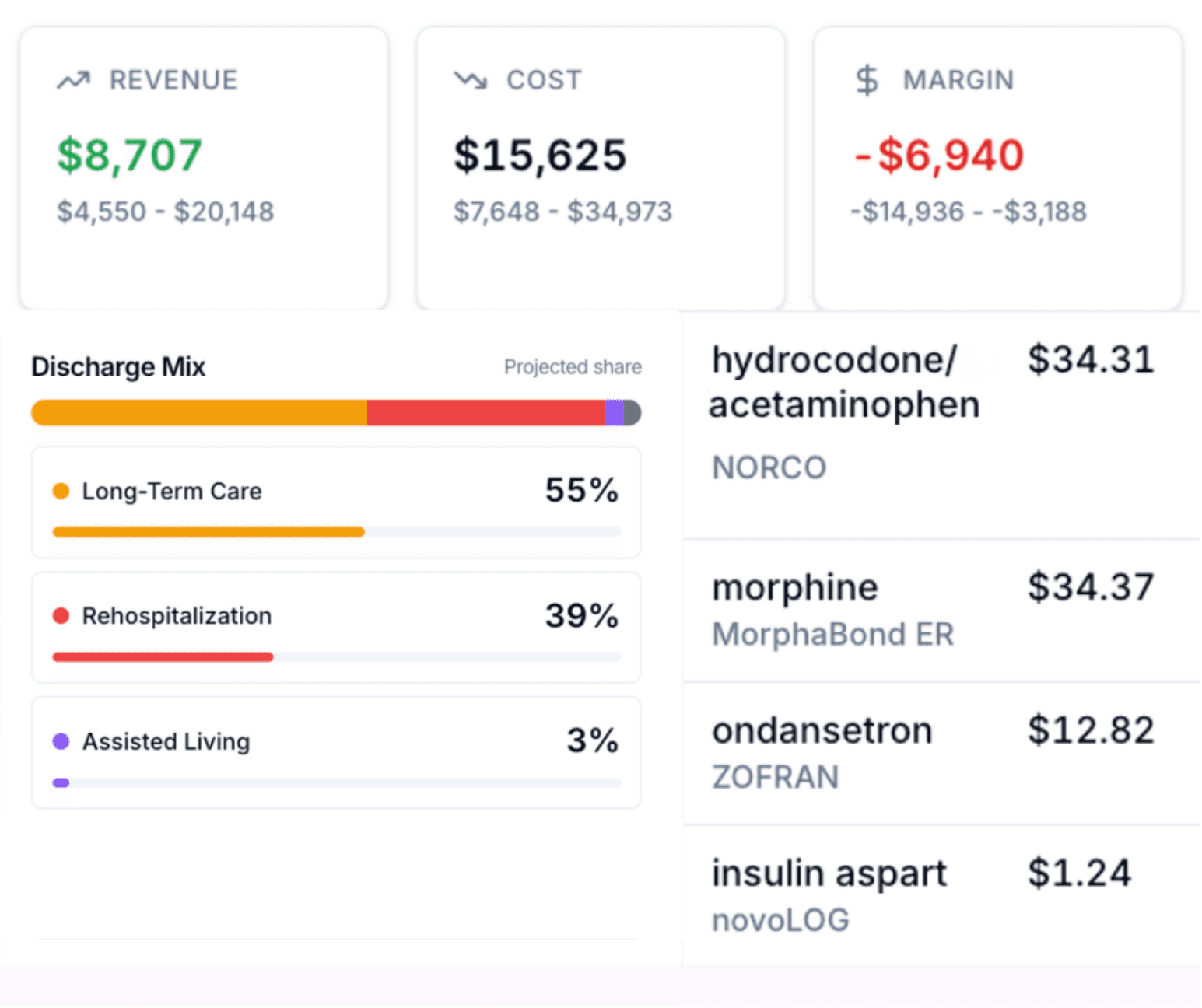Click the Discharge Mix heading
This screenshot has height=1008, width=1202.
(x=118, y=366)
